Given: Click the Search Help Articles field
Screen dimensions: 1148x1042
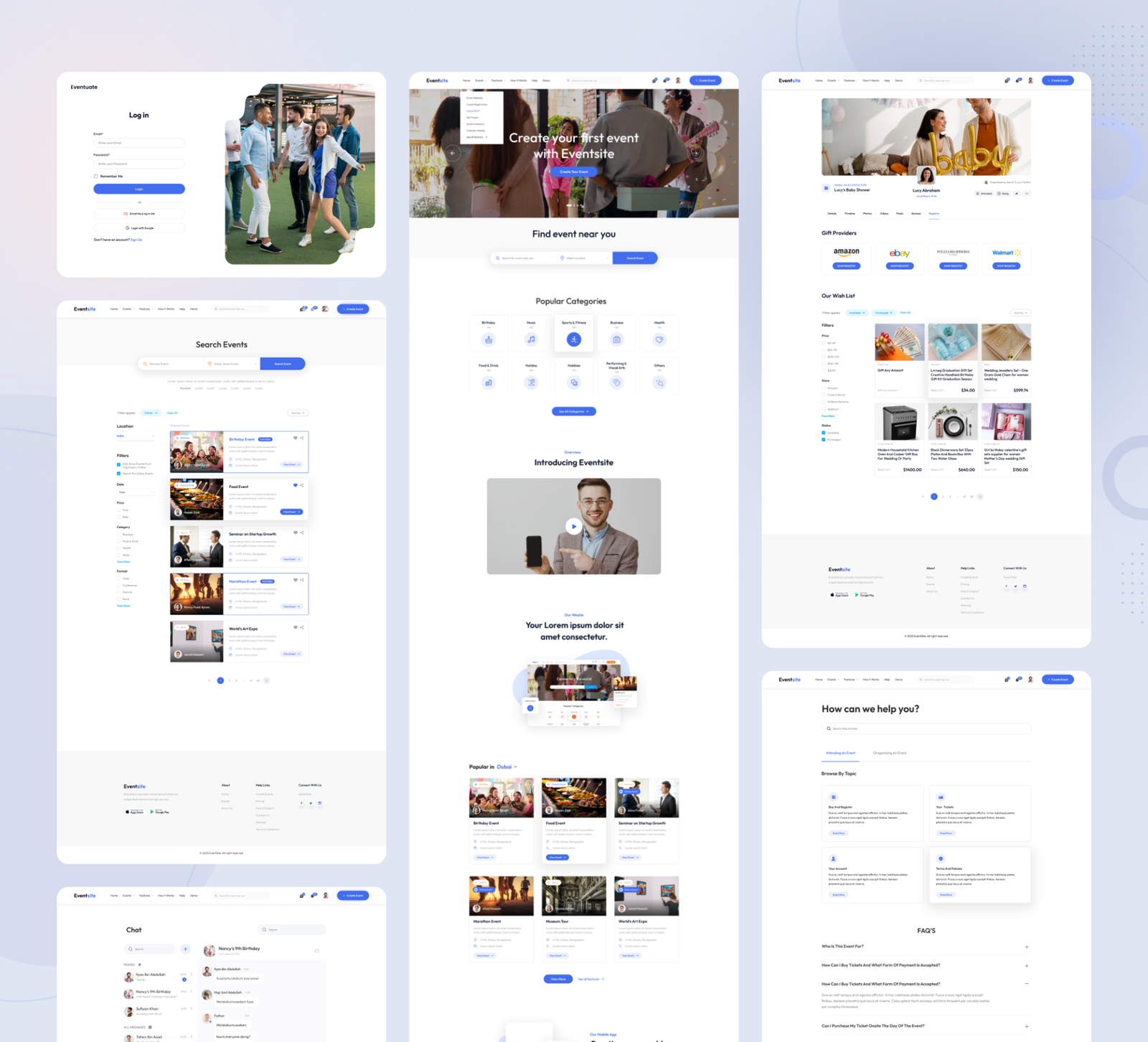Looking at the screenshot, I should tap(926, 728).
